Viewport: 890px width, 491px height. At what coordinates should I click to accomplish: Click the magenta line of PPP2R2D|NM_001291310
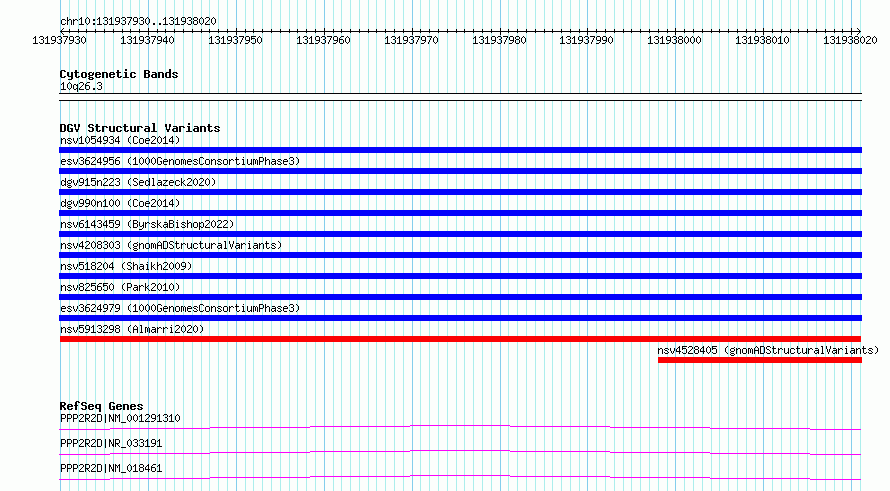(460, 427)
